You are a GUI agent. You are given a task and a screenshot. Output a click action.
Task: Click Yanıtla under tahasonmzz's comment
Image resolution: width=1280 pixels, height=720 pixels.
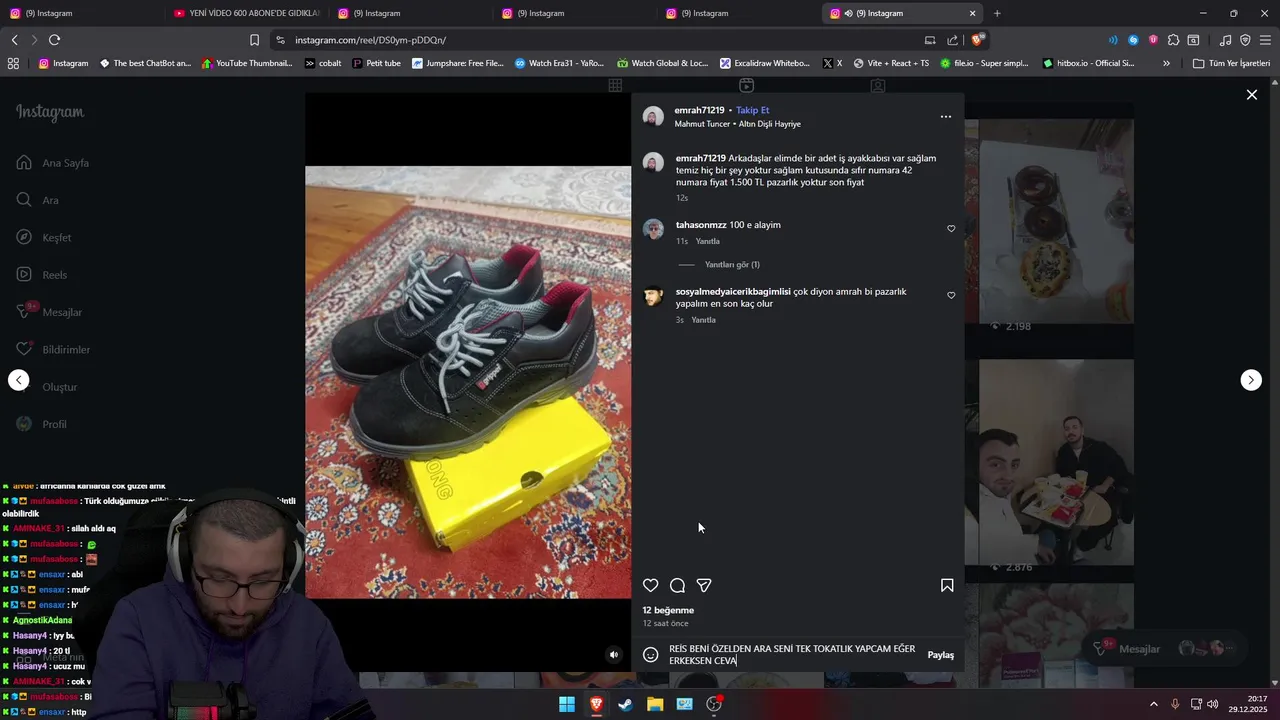pos(707,241)
